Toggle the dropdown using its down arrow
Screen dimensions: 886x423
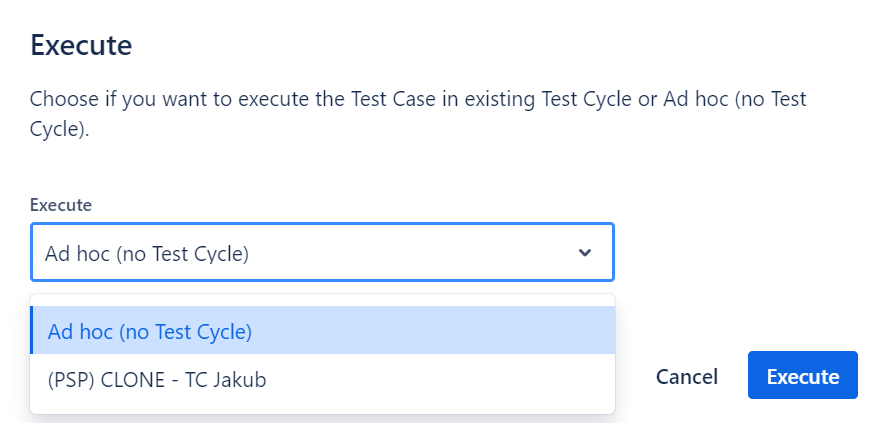tap(585, 253)
